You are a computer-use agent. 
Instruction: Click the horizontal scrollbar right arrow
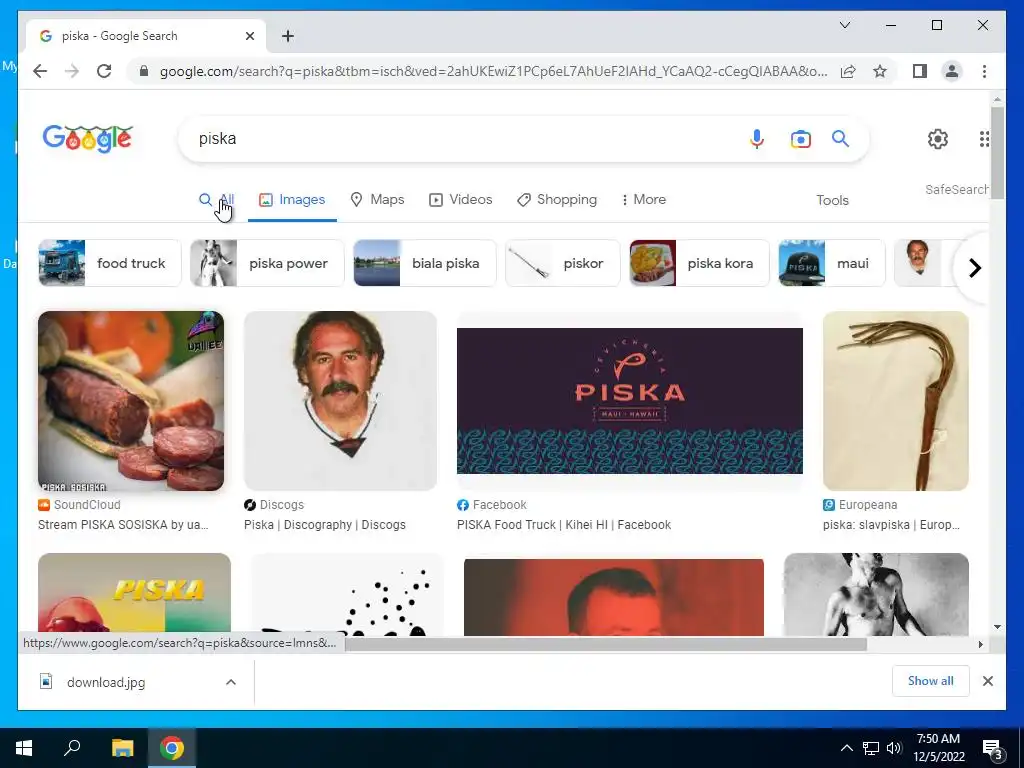980,645
